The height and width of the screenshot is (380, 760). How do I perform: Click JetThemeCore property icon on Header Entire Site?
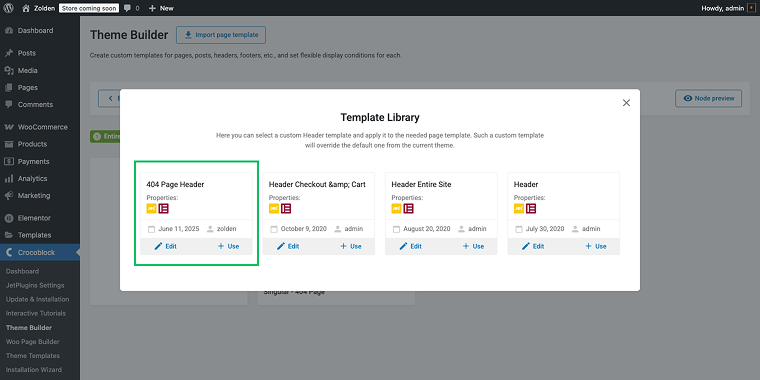coord(396,208)
